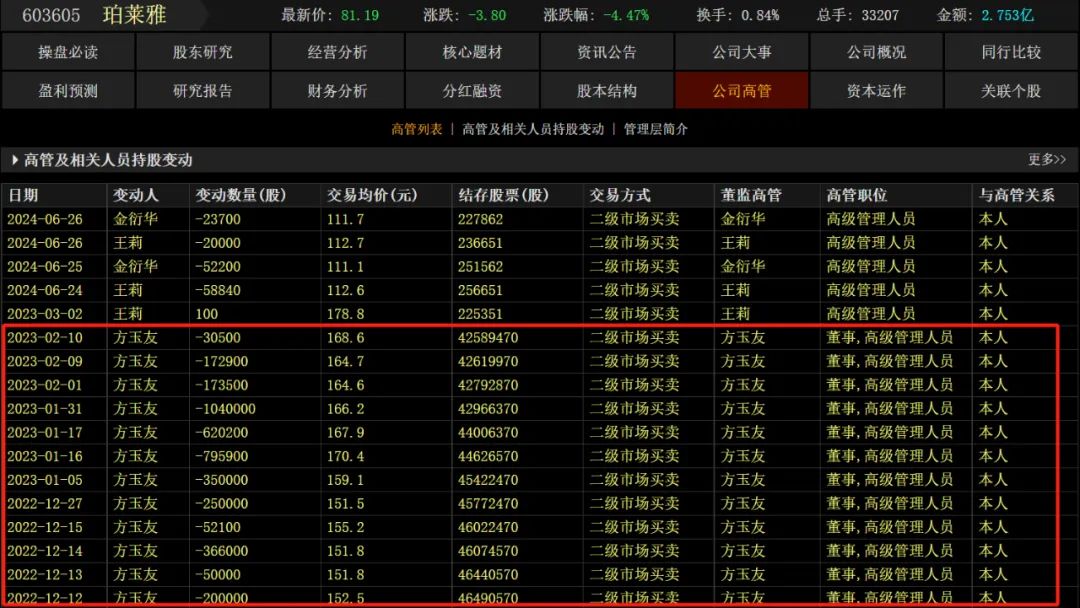Click the 变动数量(股) column header
Viewport: 1080px width, 608px height.
(x=241, y=195)
